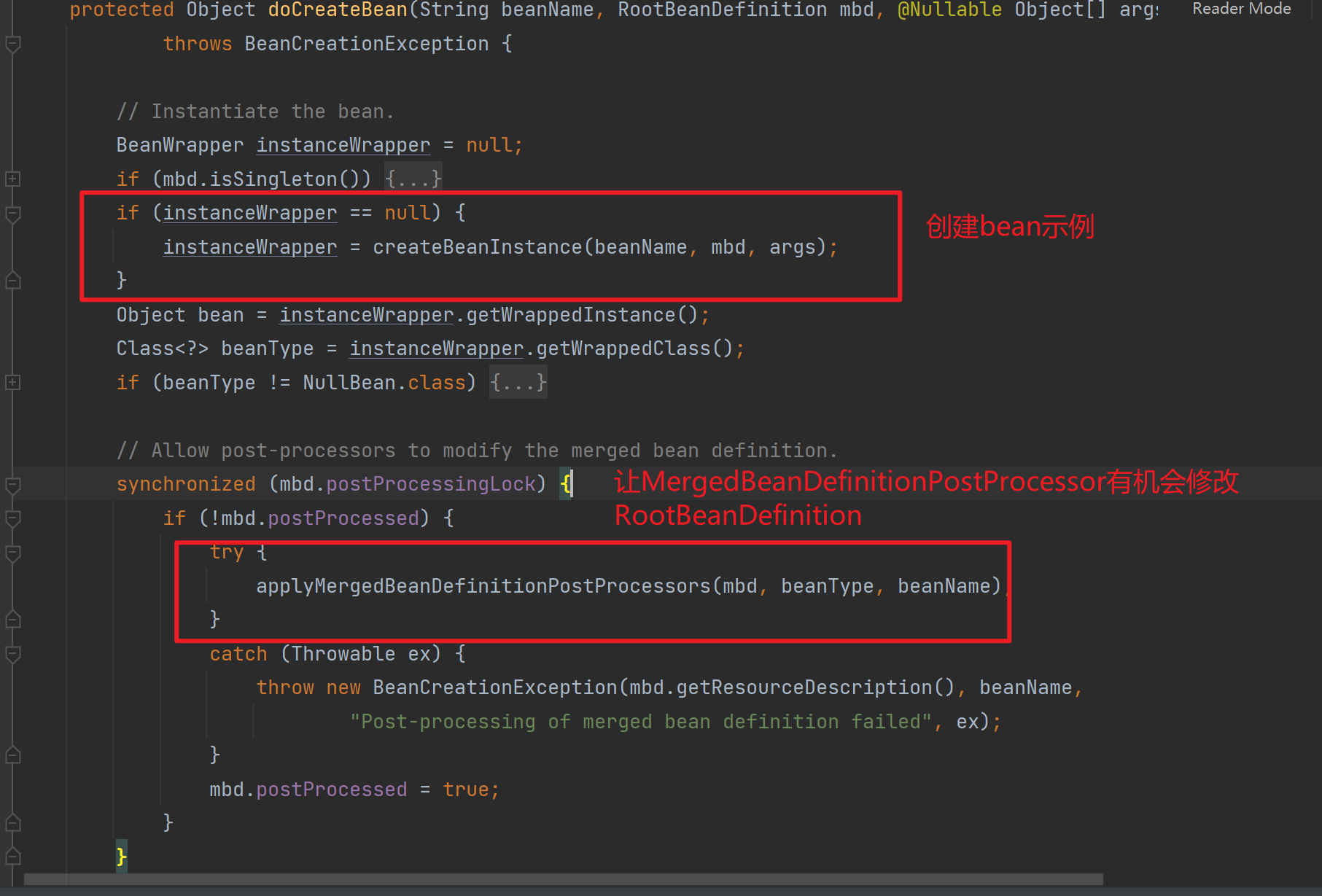Click BeanCreationException in the throws clause
1322x896 pixels.
pos(367,44)
